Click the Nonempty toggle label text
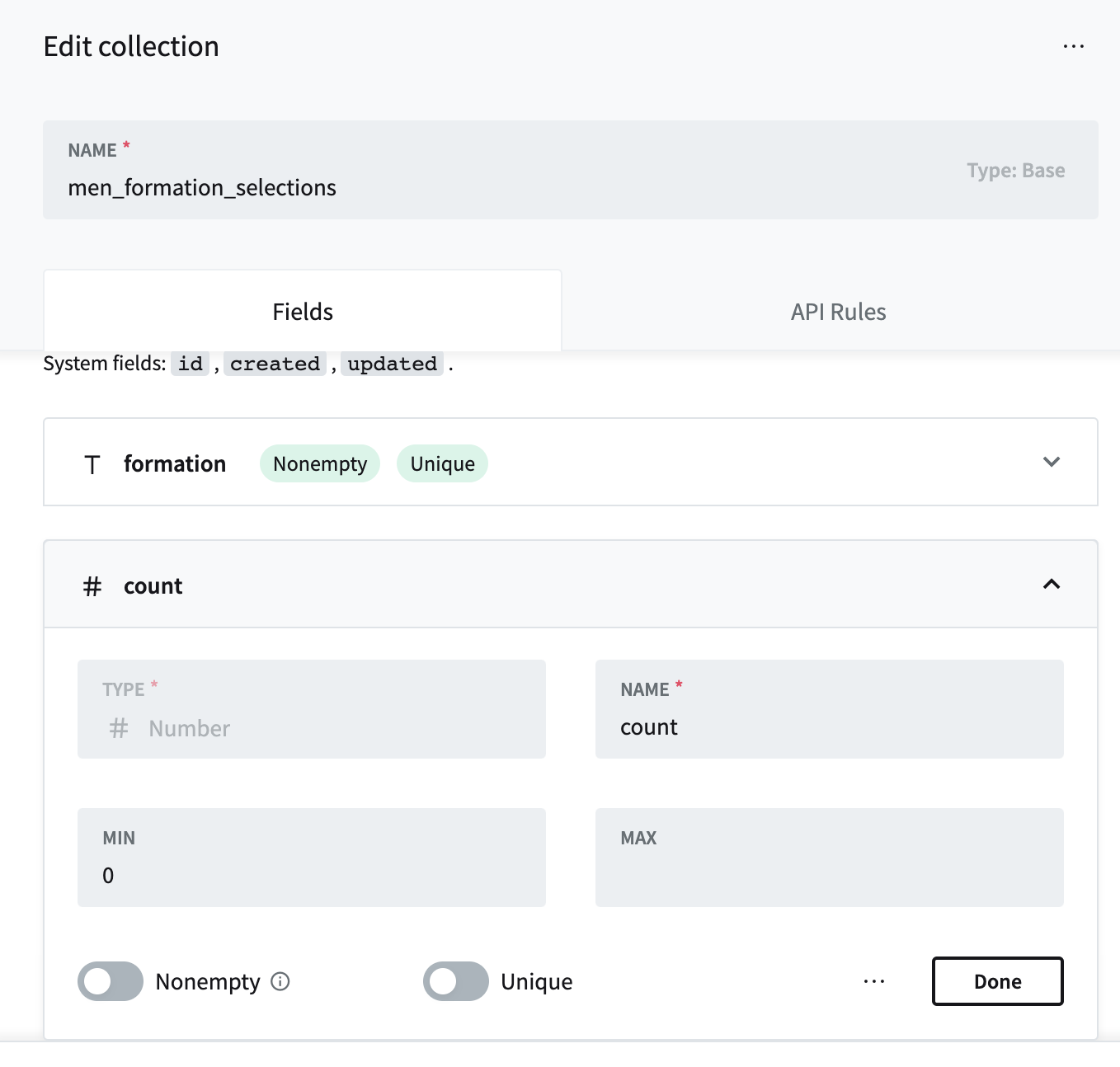1120x1067 pixels. 208,981
